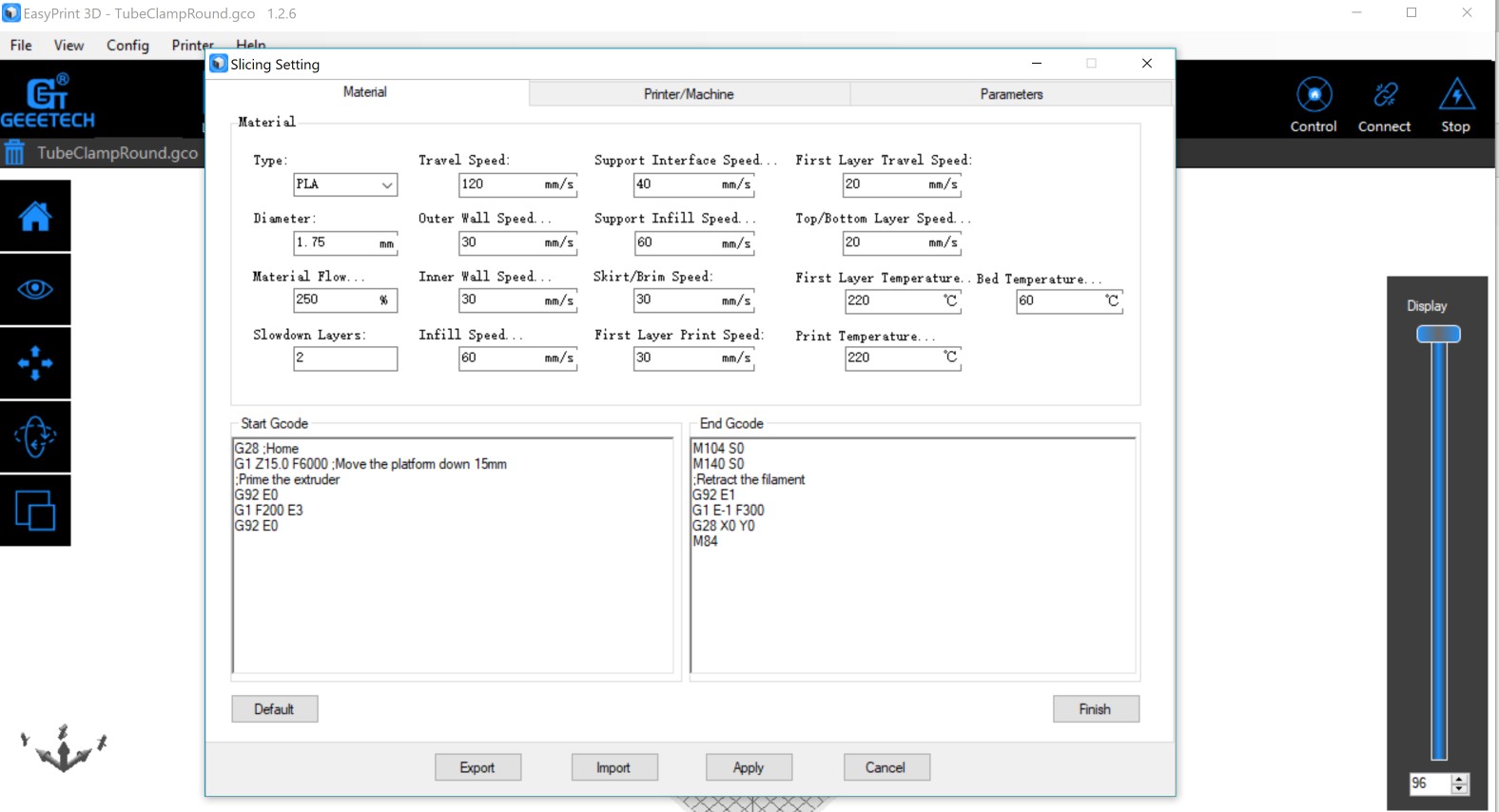
Task: Open the Parameters tab
Action: [x=1011, y=94]
